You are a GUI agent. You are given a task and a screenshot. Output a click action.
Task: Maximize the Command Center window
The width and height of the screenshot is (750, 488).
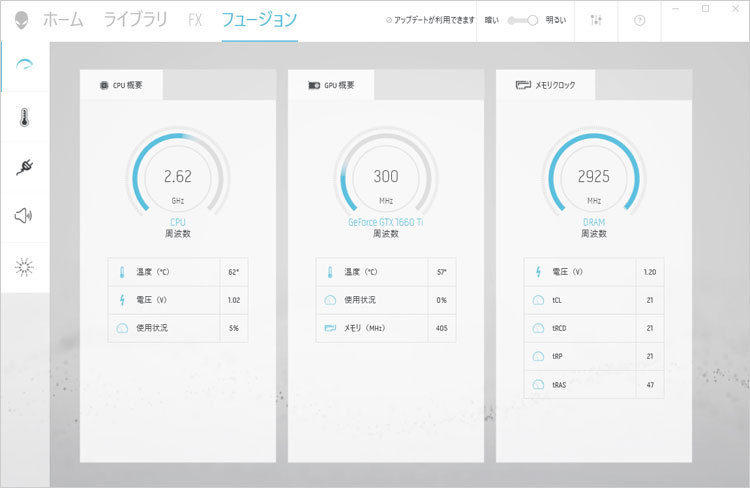click(x=706, y=9)
